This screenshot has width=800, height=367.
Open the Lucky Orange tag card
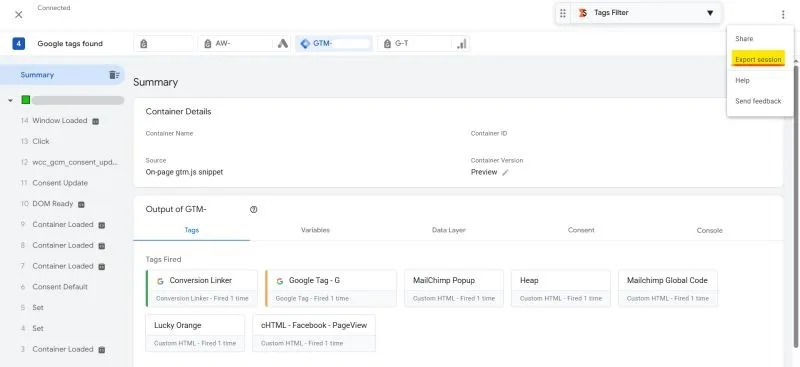195,333
